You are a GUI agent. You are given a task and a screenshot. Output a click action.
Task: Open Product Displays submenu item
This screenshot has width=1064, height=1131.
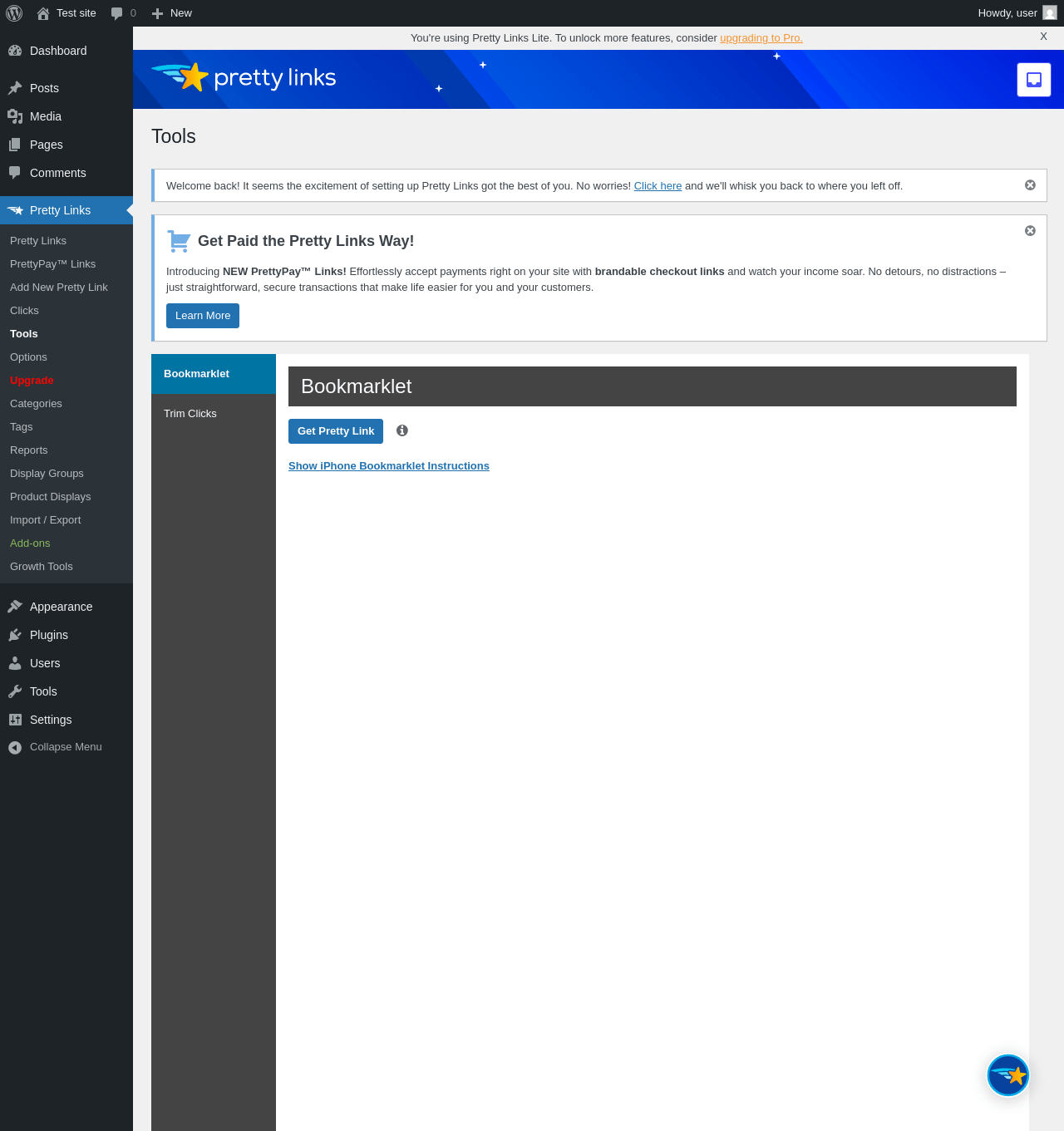click(51, 497)
